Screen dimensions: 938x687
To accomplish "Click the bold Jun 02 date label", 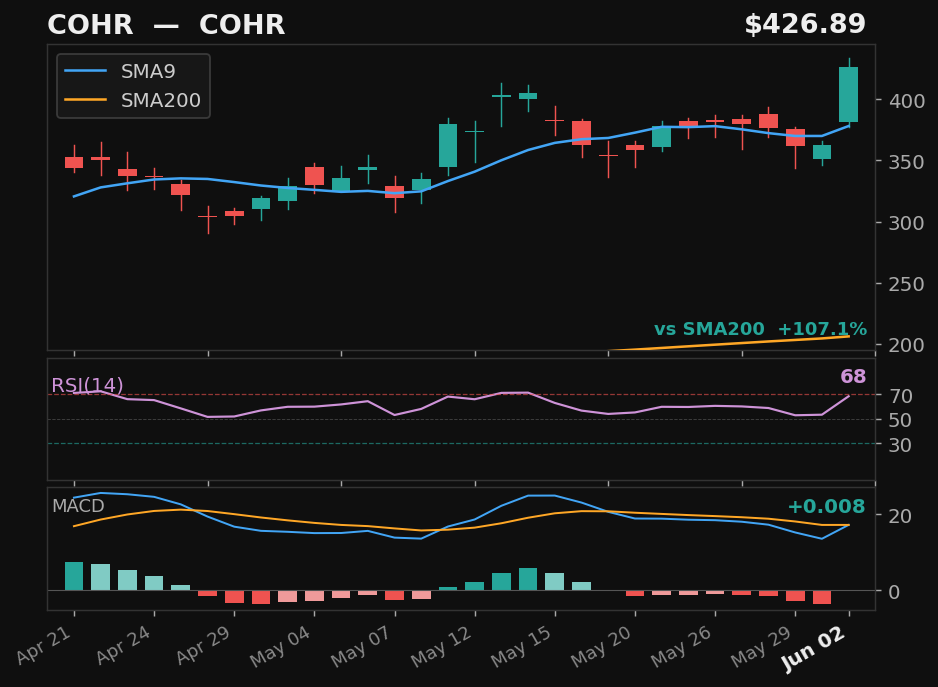I will click(814, 649).
